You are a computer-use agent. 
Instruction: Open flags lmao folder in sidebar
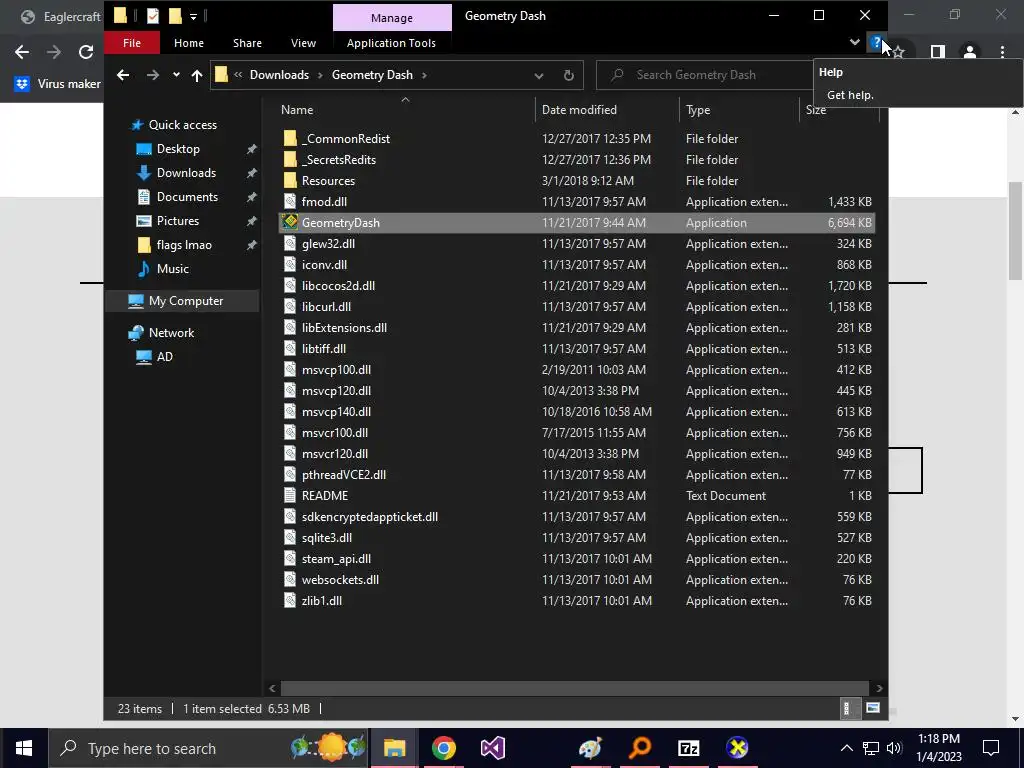coord(184,245)
